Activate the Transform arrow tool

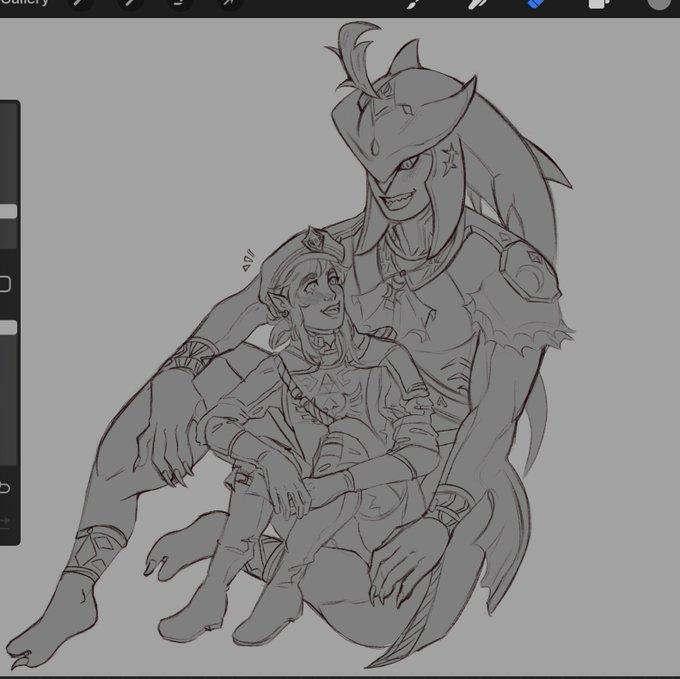(229, 3)
